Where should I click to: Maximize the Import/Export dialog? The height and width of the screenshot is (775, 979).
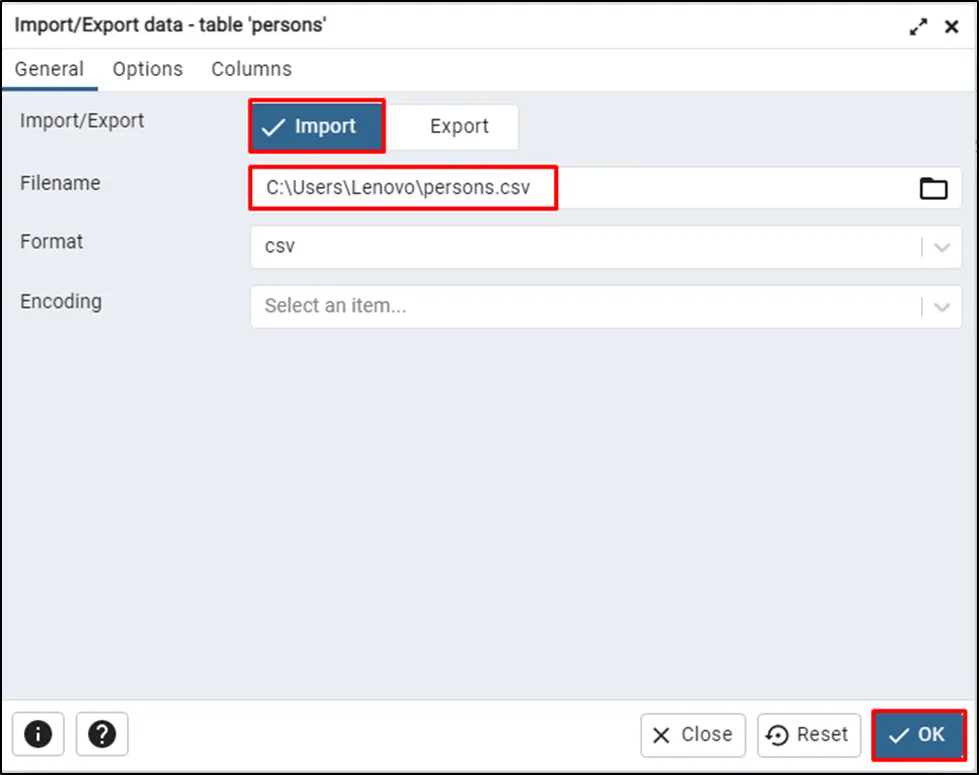click(918, 28)
